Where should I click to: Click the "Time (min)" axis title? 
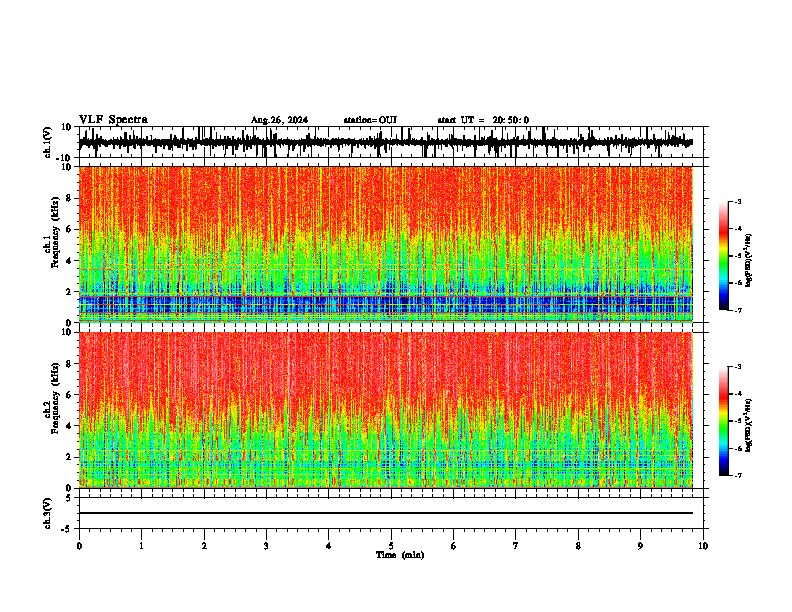click(400, 555)
